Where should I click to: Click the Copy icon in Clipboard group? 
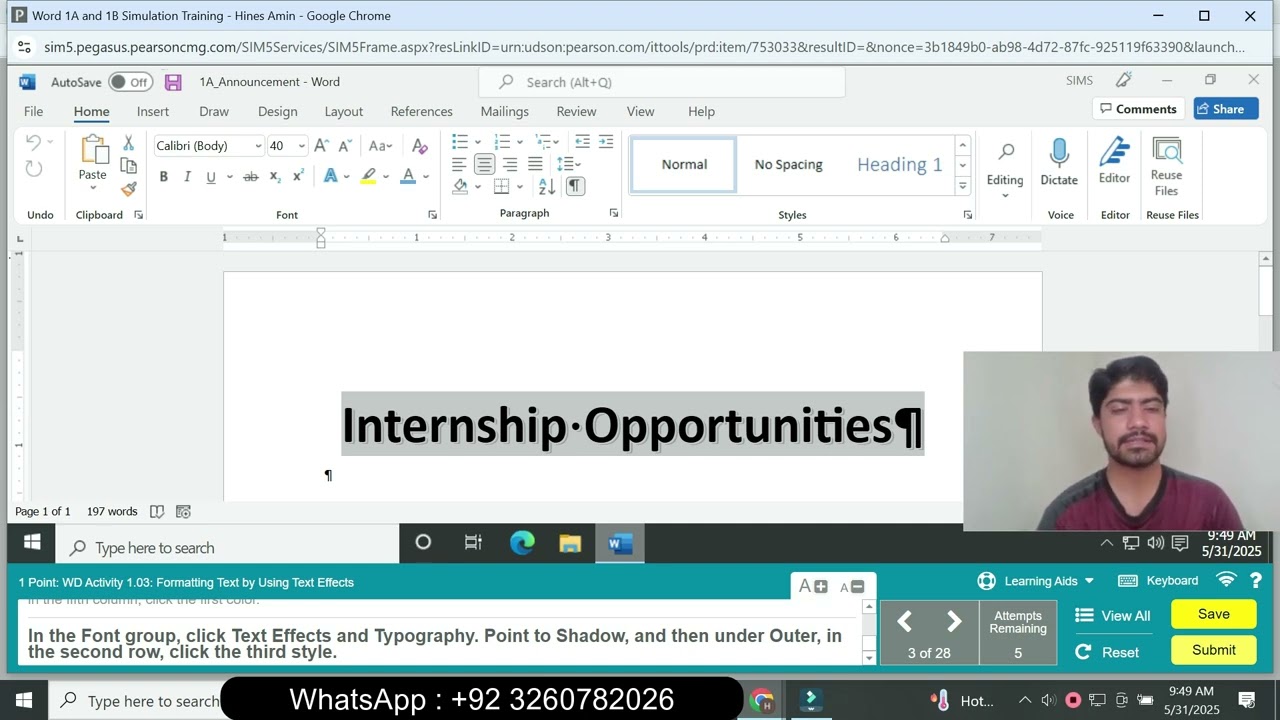click(x=128, y=166)
